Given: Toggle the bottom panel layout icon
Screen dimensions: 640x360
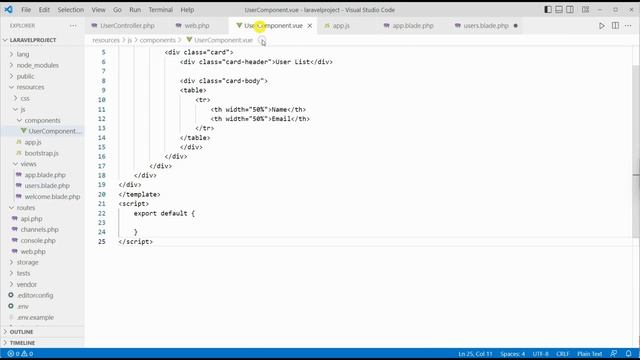Looking at the screenshot, I should tap(559, 9).
